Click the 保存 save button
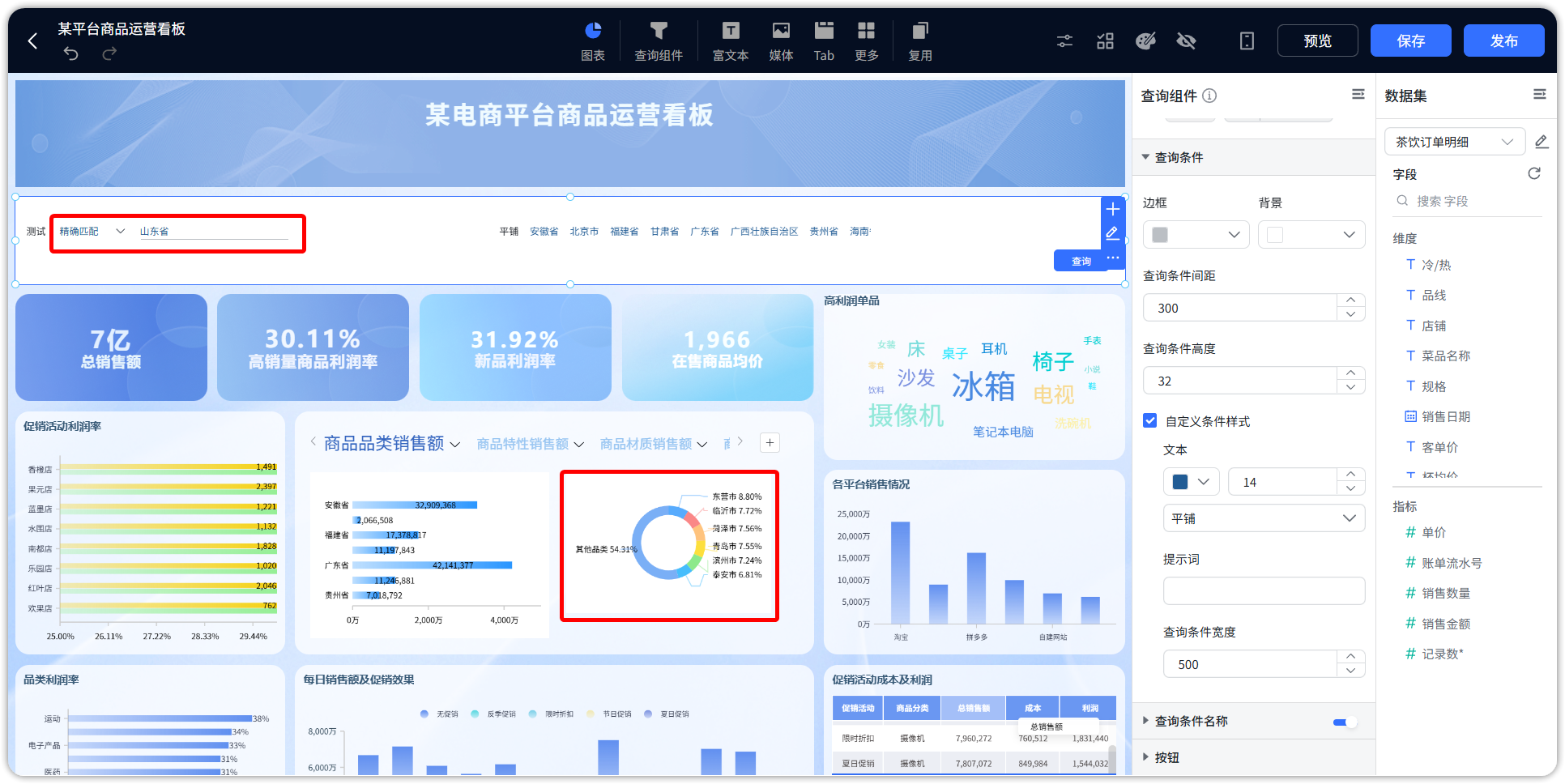The height and width of the screenshot is (784, 1565). coord(1410,40)
